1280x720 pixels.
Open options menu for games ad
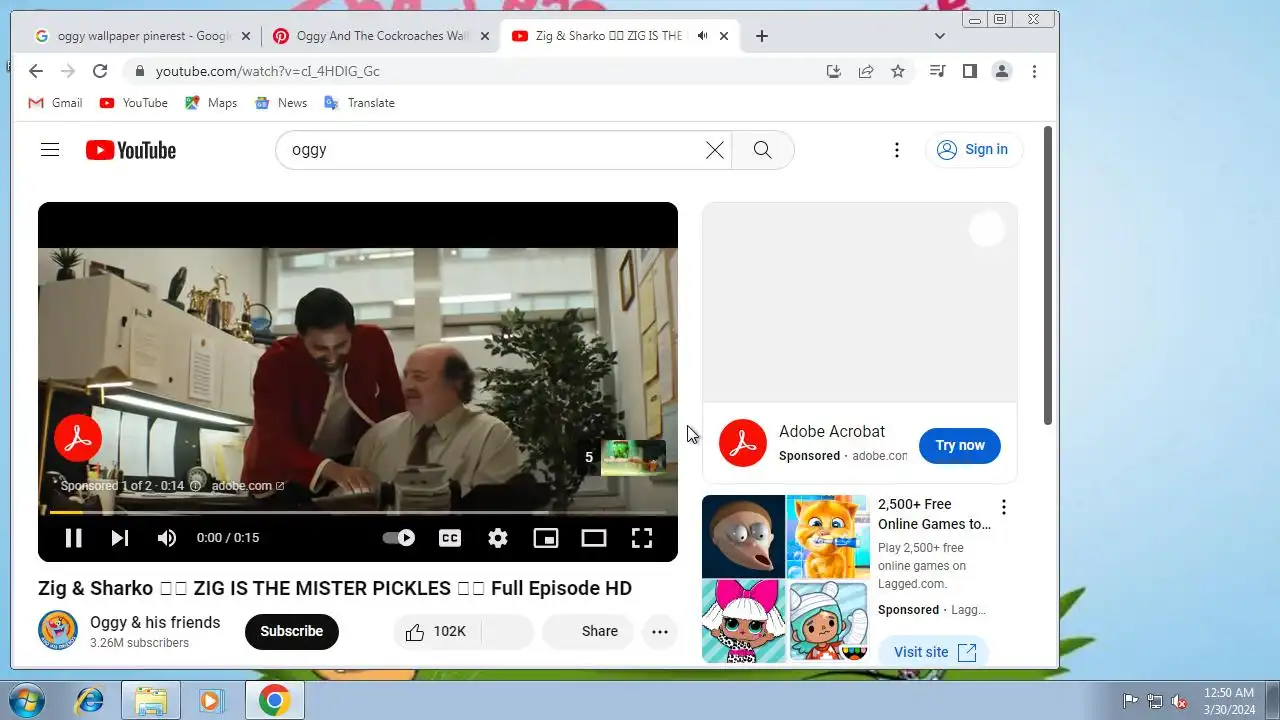coord(1004,507)
